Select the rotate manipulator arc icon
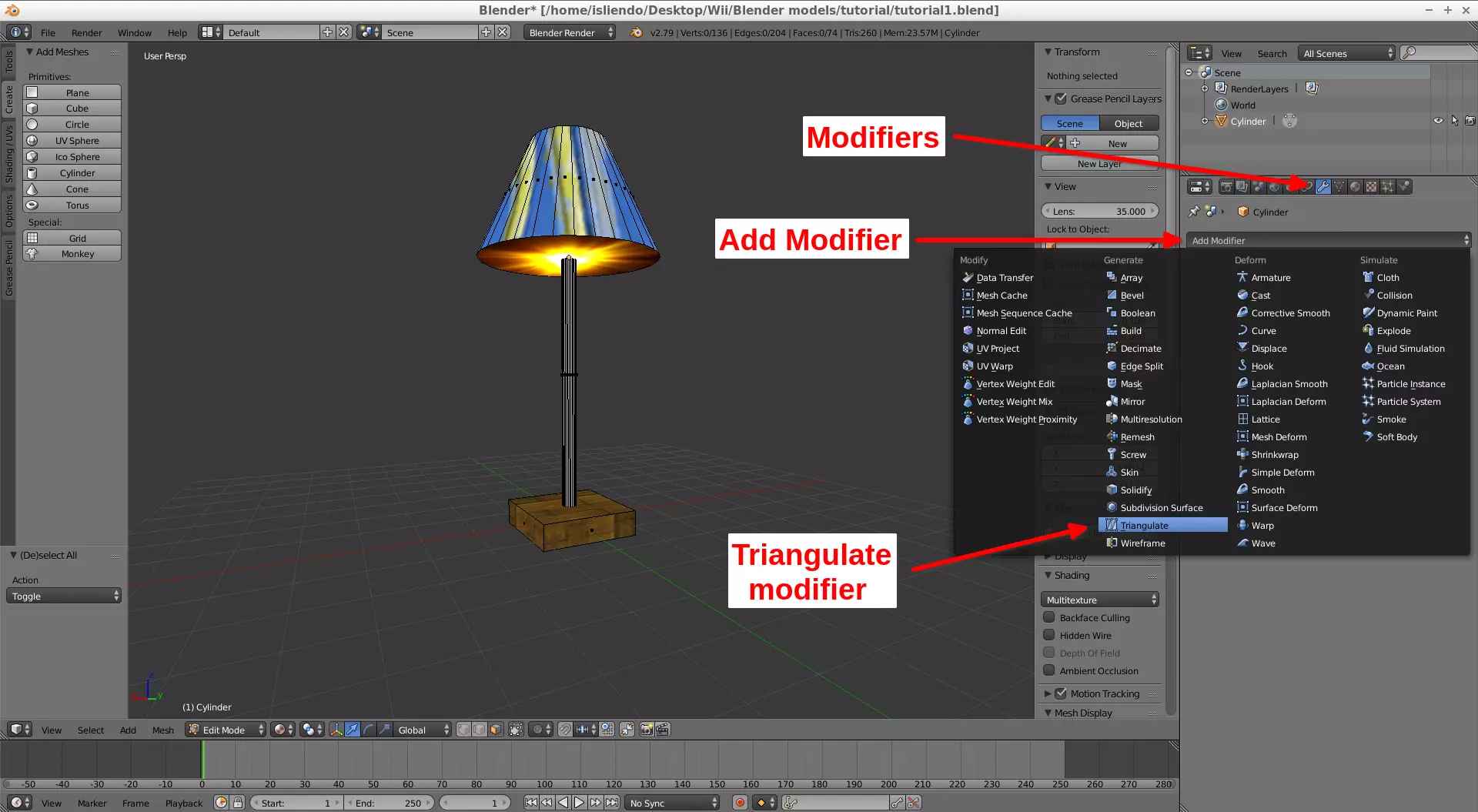The image size is (1478, 812). click(x=368, y=730)
